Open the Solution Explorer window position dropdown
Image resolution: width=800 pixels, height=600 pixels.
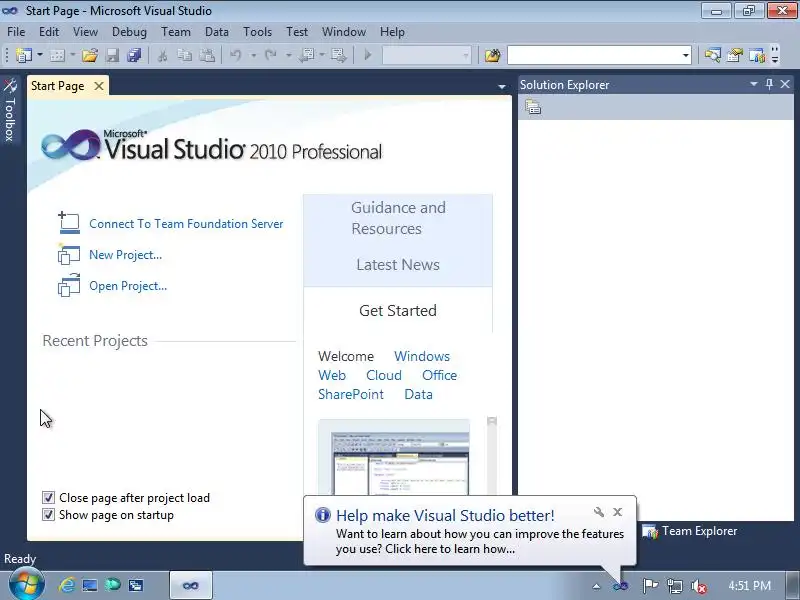(x=754, y=84)
